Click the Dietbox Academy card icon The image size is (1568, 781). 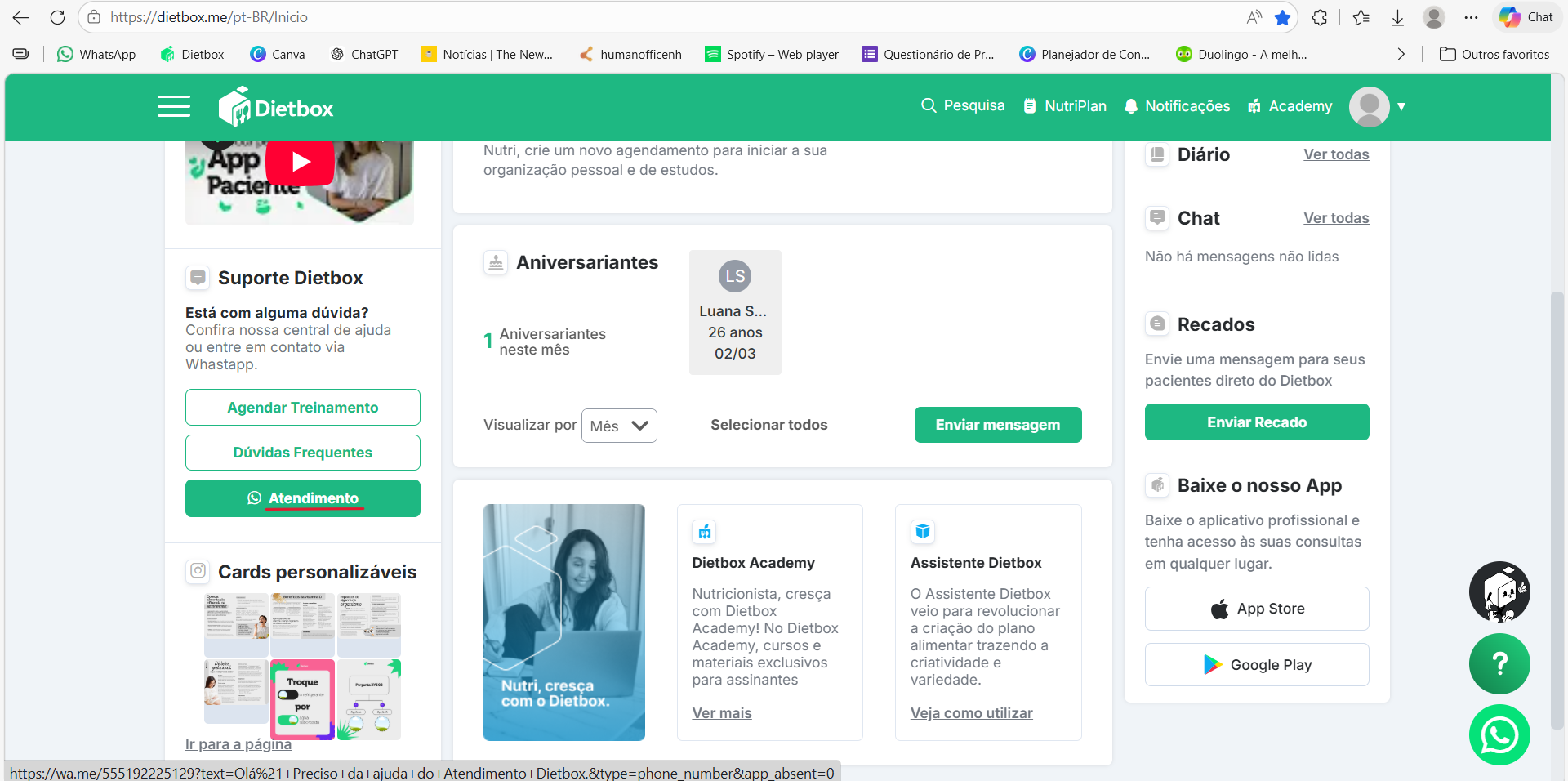coord(704,532)
